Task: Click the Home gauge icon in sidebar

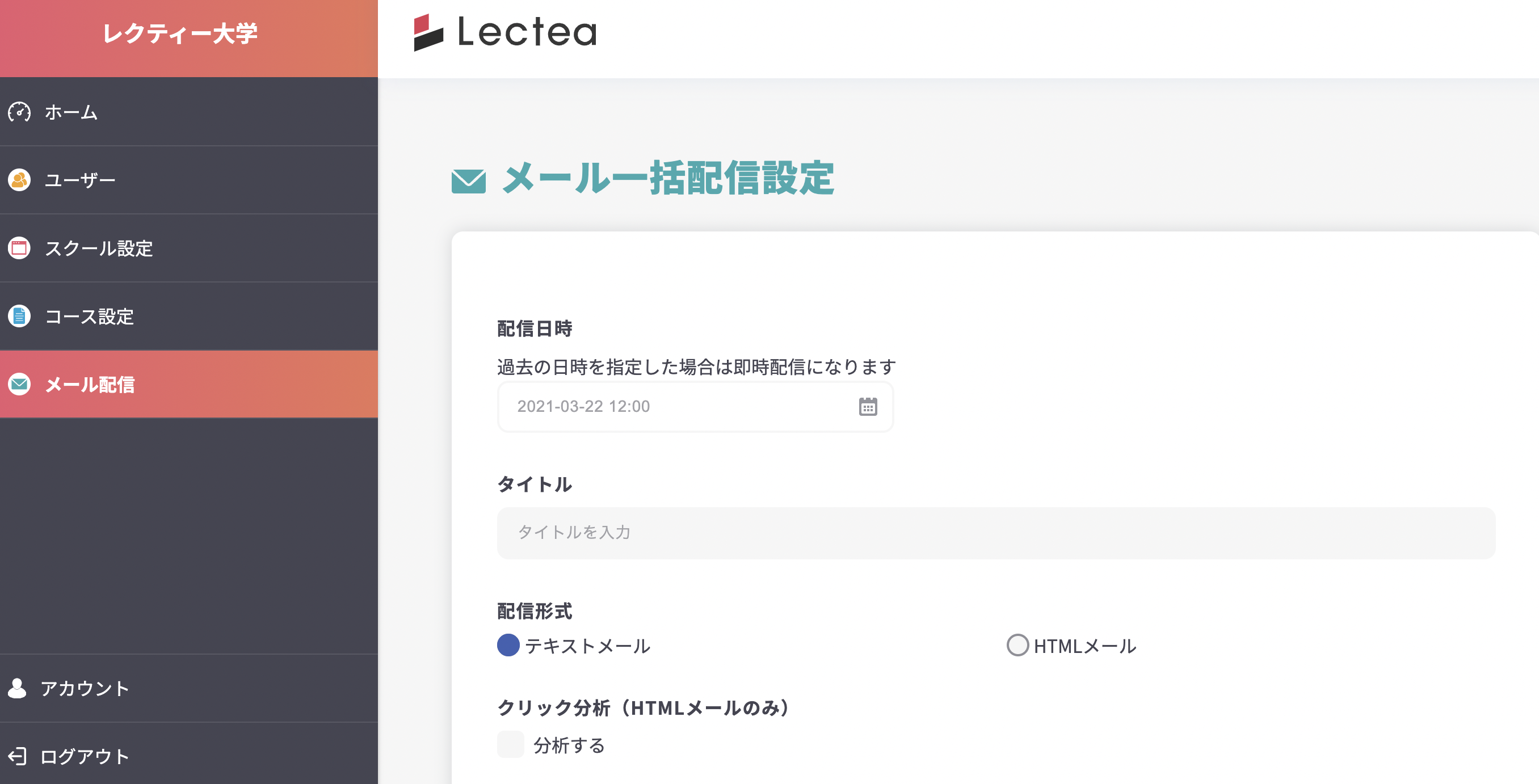Action: 19,112
